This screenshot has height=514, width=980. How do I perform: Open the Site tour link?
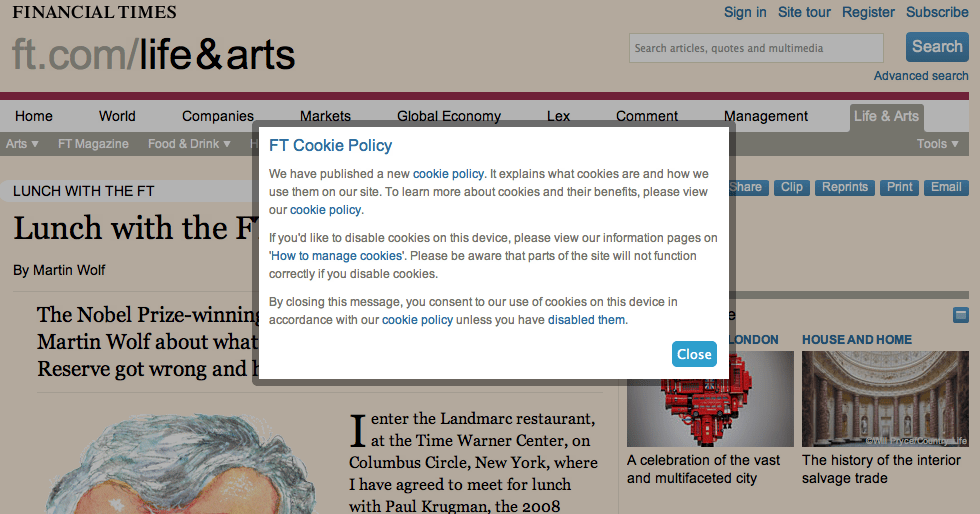(x=804, y=13)
